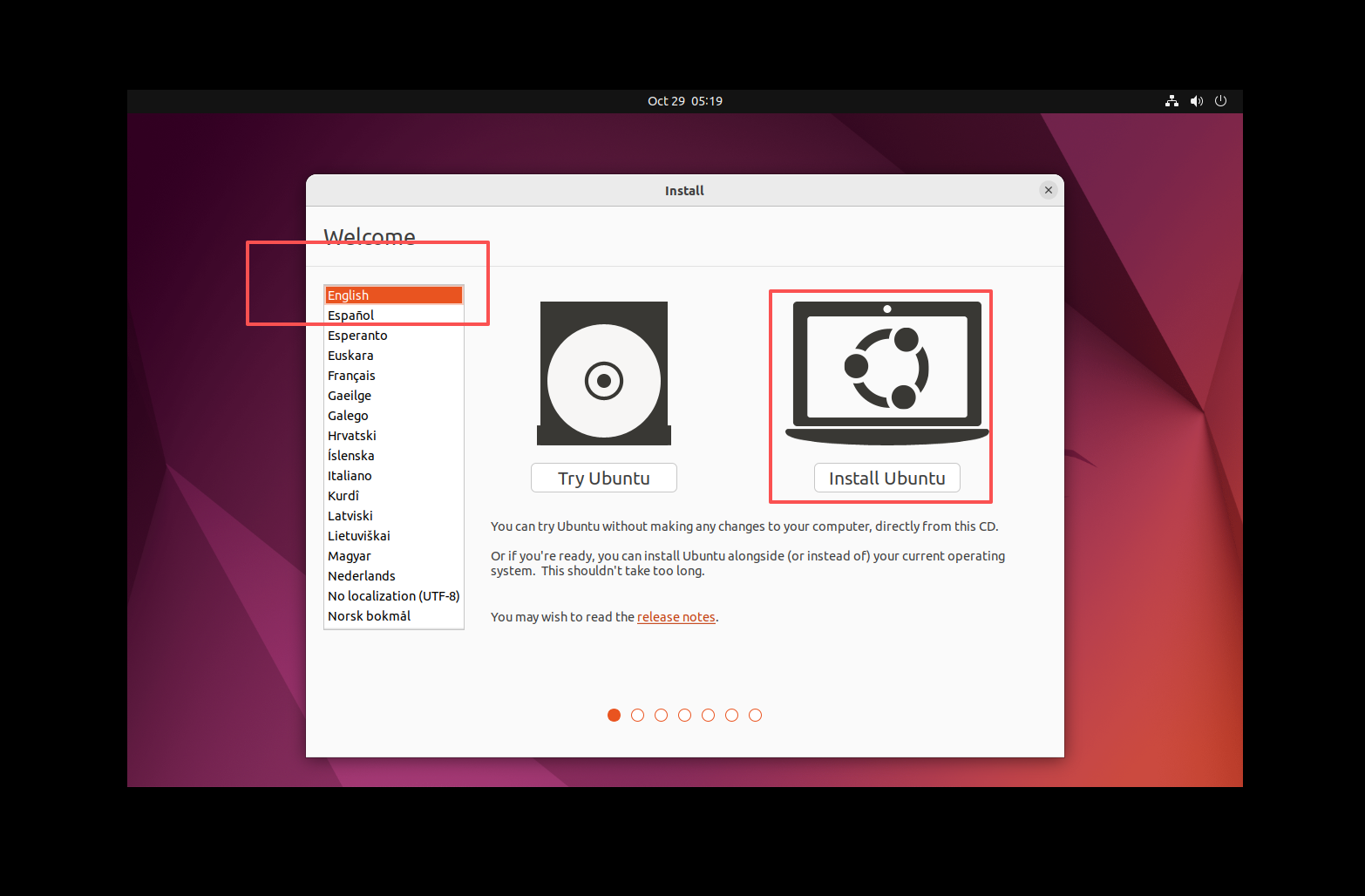
Task: Click the Try Ubuntu button
Action: pyautogui.click(x=604, y=478)
